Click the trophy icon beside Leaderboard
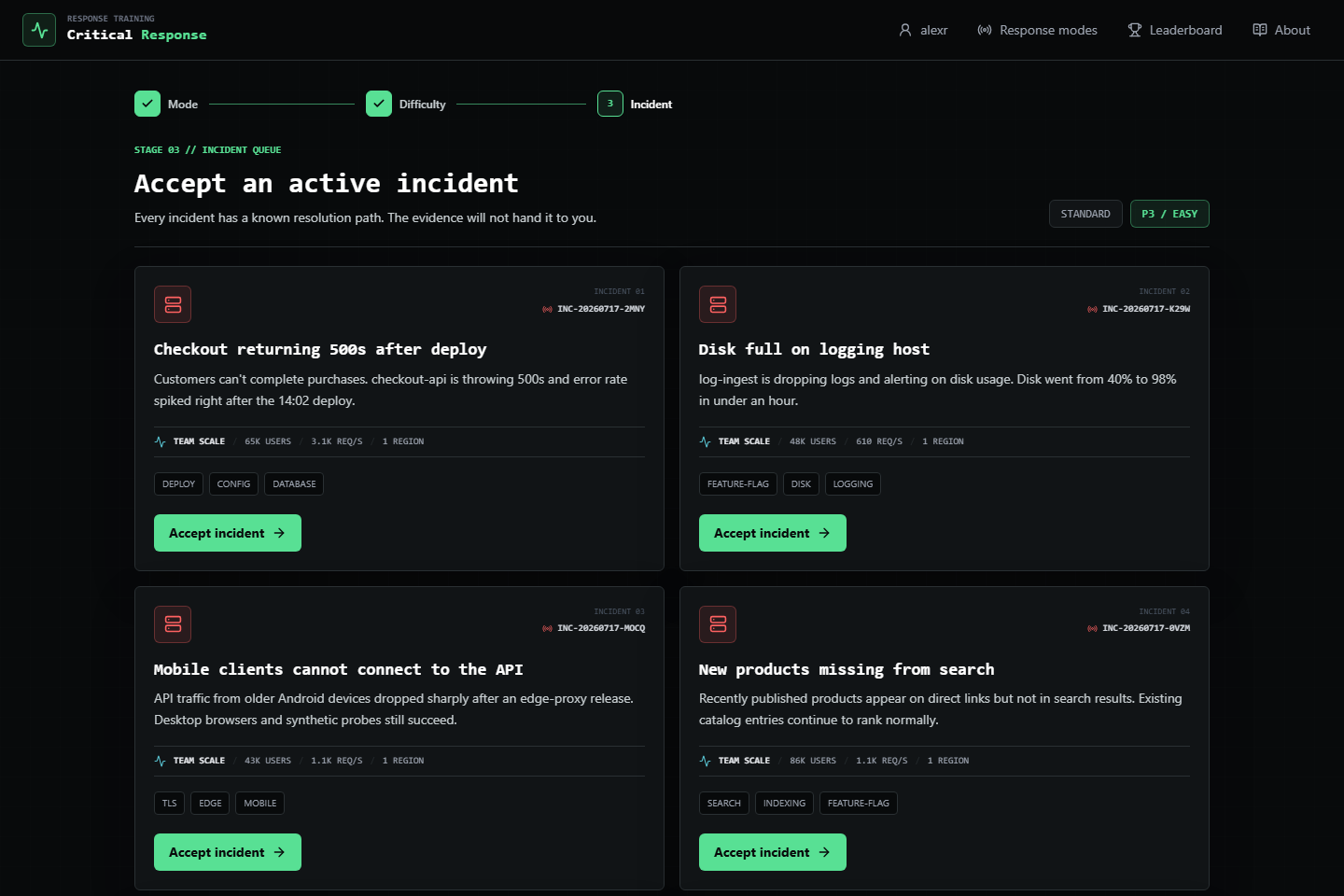Image resolution: width=1344 pixels, height=896 pixels. 1135,30
